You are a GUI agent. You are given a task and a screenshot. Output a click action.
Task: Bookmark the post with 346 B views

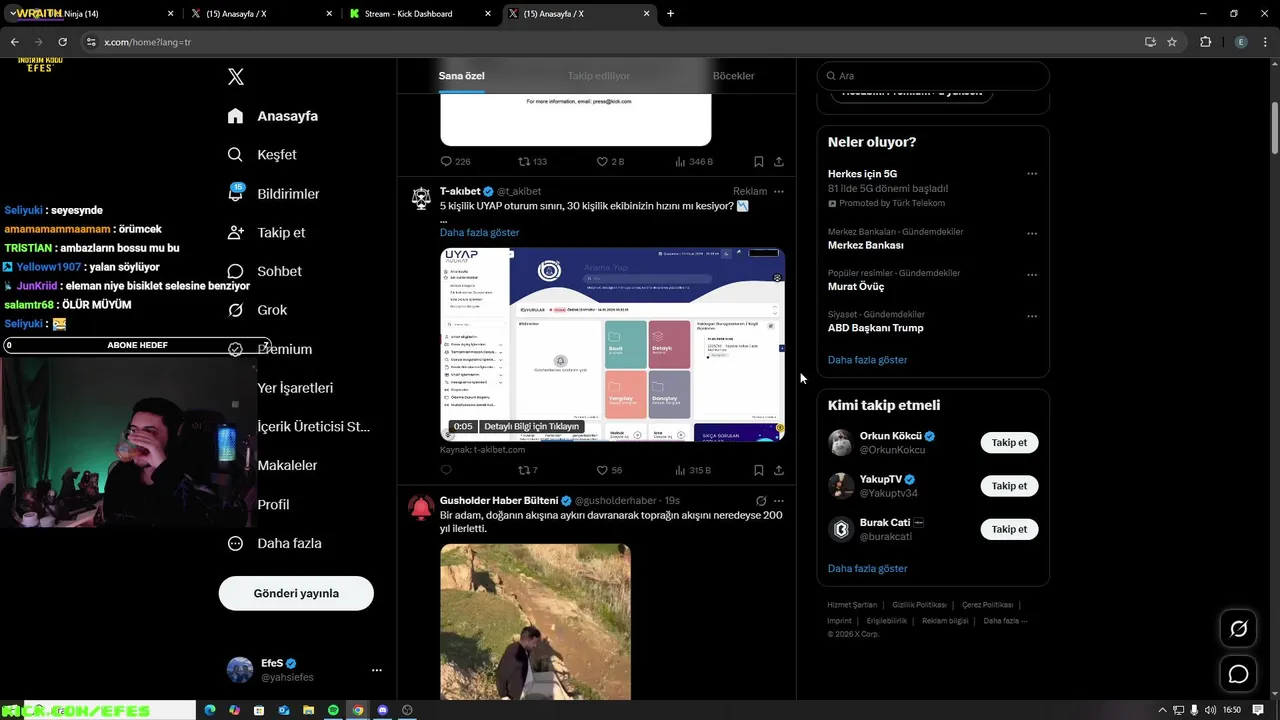(x=759, y=161)
